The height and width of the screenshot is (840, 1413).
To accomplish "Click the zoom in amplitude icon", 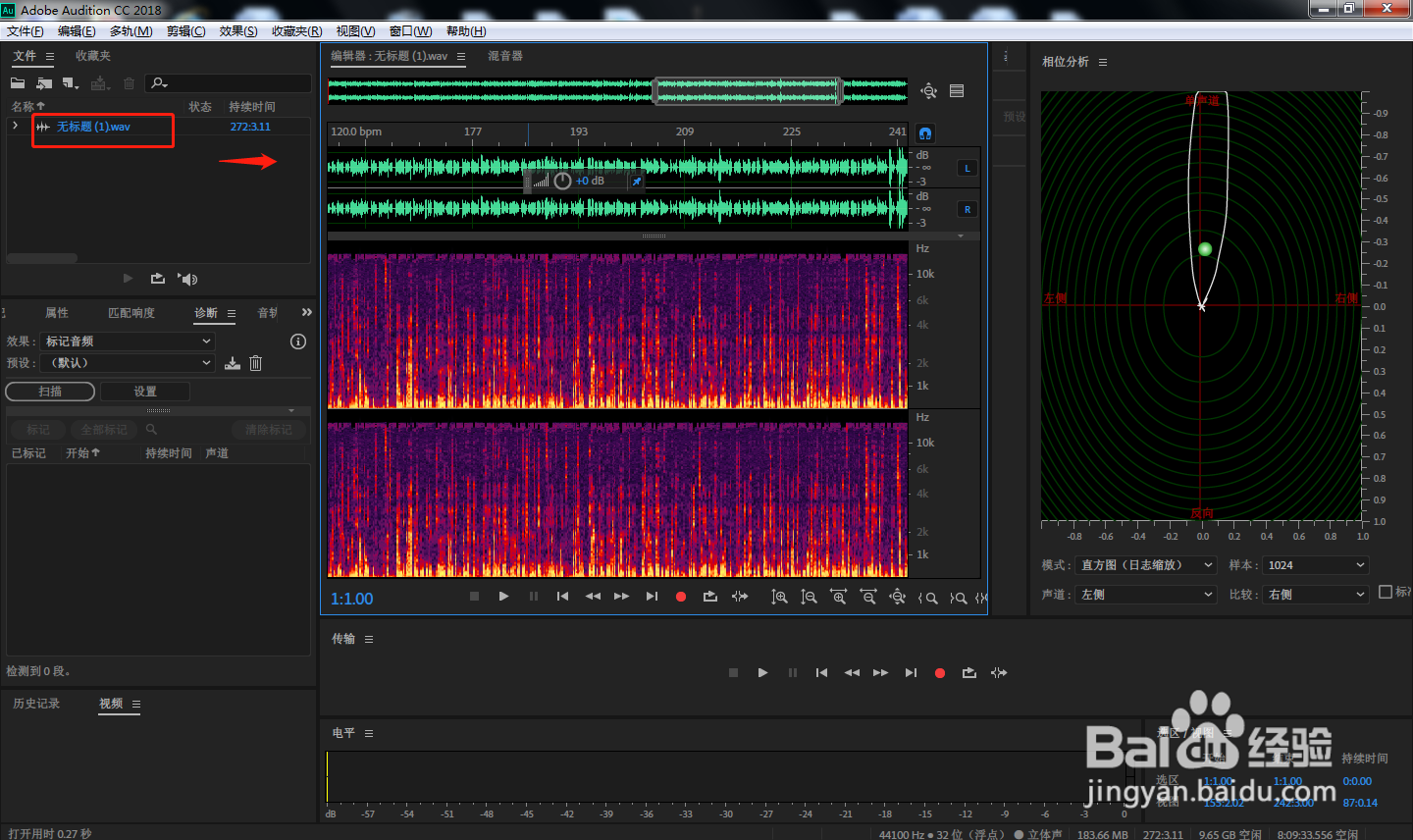I will point(779,597).
